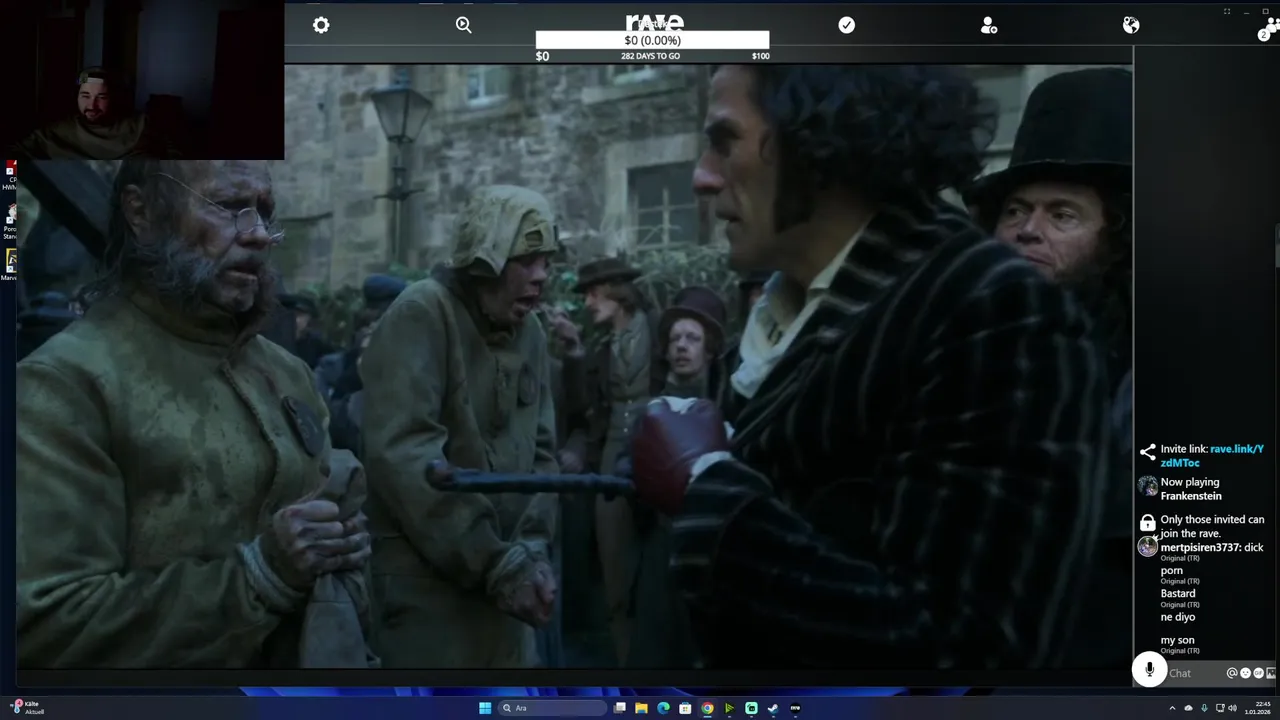
Task: Click the Marvel desktop shortcut icon
Action: click(10, 263)
